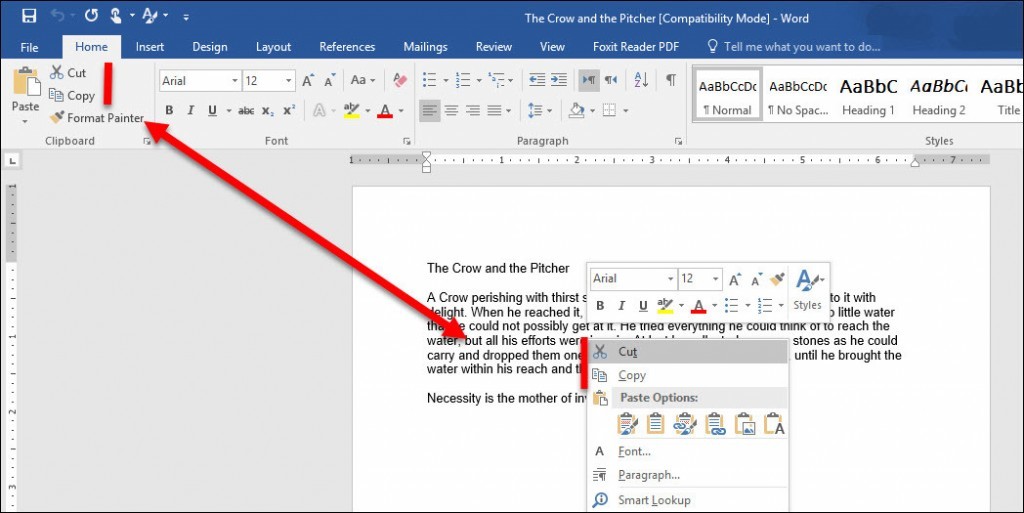Open the Borders dropdown in Paragraph group

coord(626,110)
